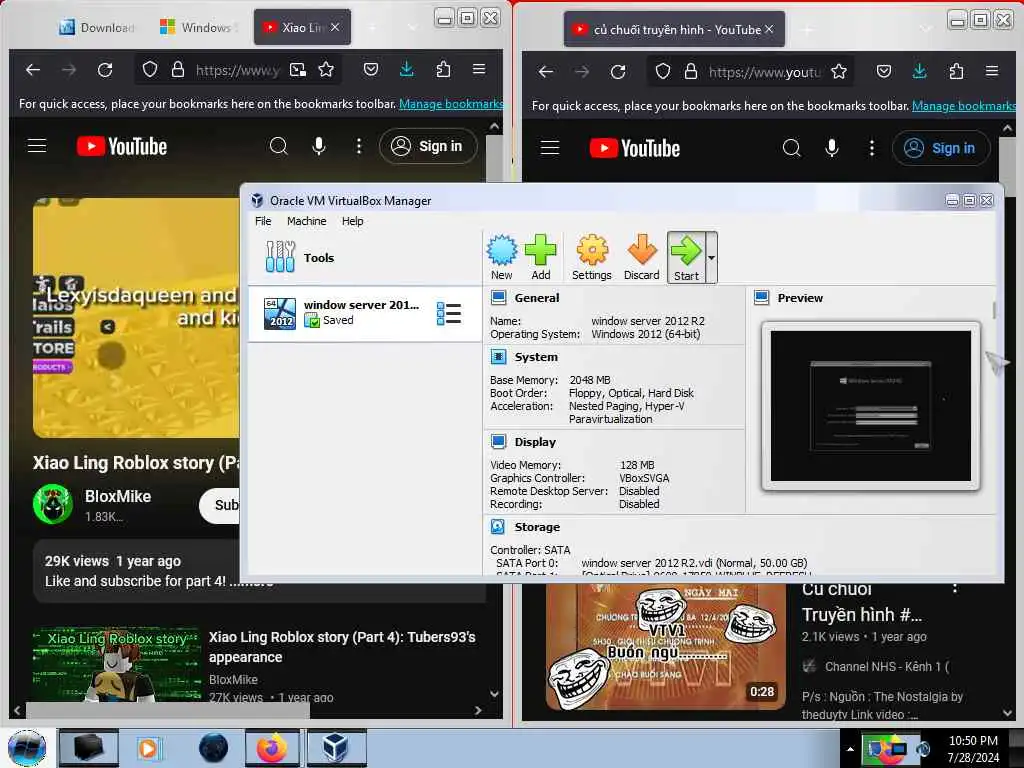Collapse the Preview section header
This screenshot has height=768, width=1024.
(x=800, y=298)
